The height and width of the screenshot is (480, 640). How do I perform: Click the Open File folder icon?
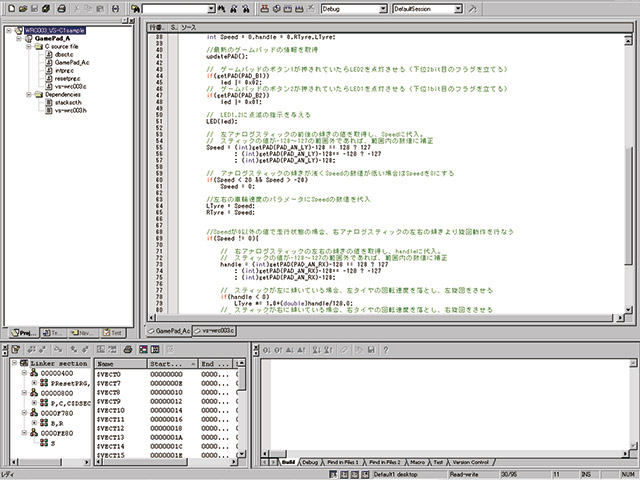23,8
